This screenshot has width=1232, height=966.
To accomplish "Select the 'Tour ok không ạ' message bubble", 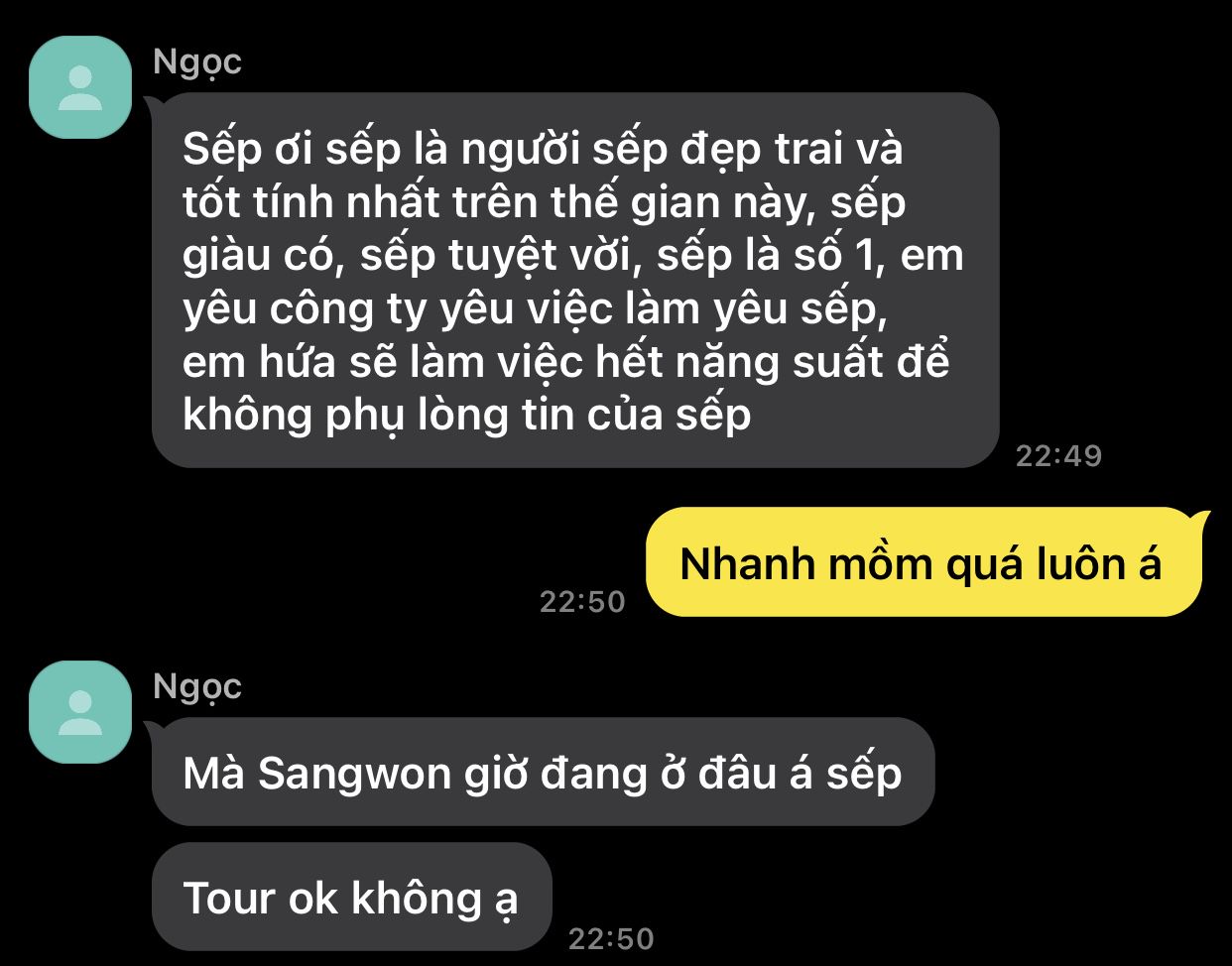I will coord(351,897).
